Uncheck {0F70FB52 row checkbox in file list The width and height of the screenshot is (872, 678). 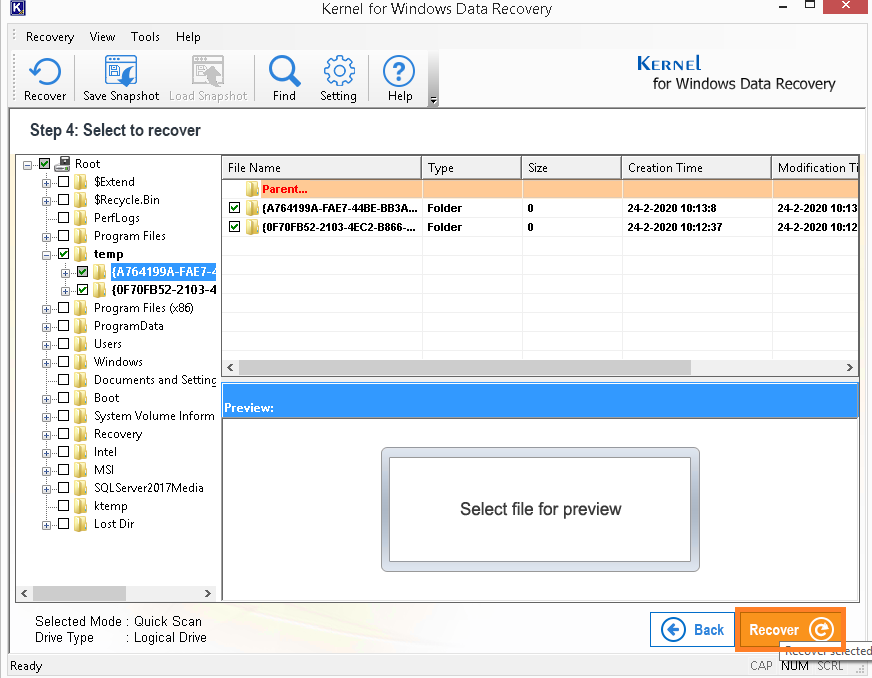(234, 227)
